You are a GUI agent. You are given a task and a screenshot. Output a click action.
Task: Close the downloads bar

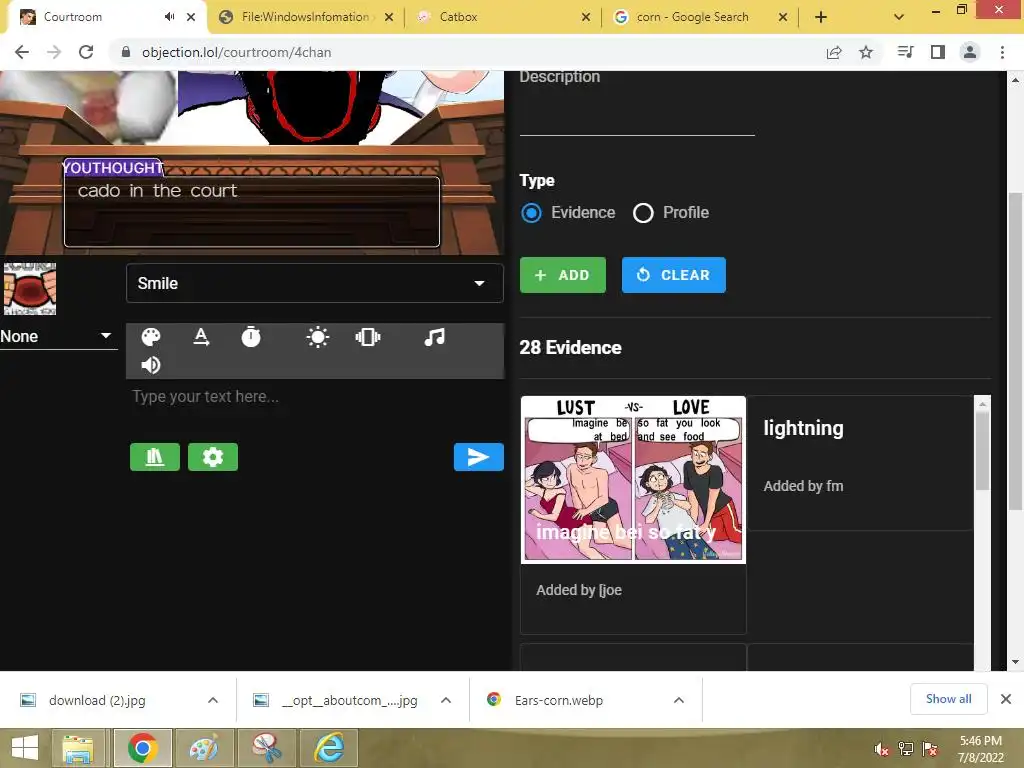click(1006, 699)
